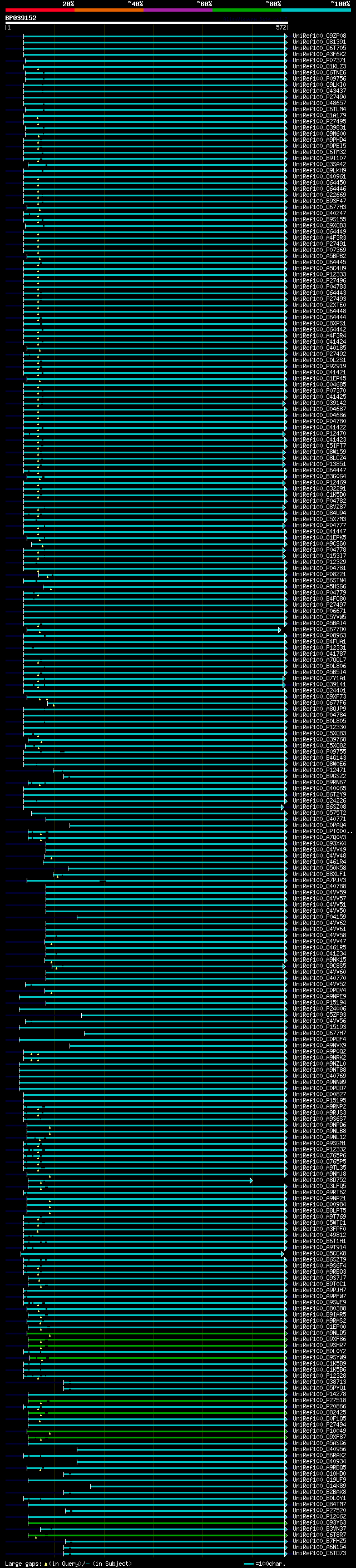Open hit UniRef100_O81391
Viewport: 356px width, 1568px height.
point(319,42)
